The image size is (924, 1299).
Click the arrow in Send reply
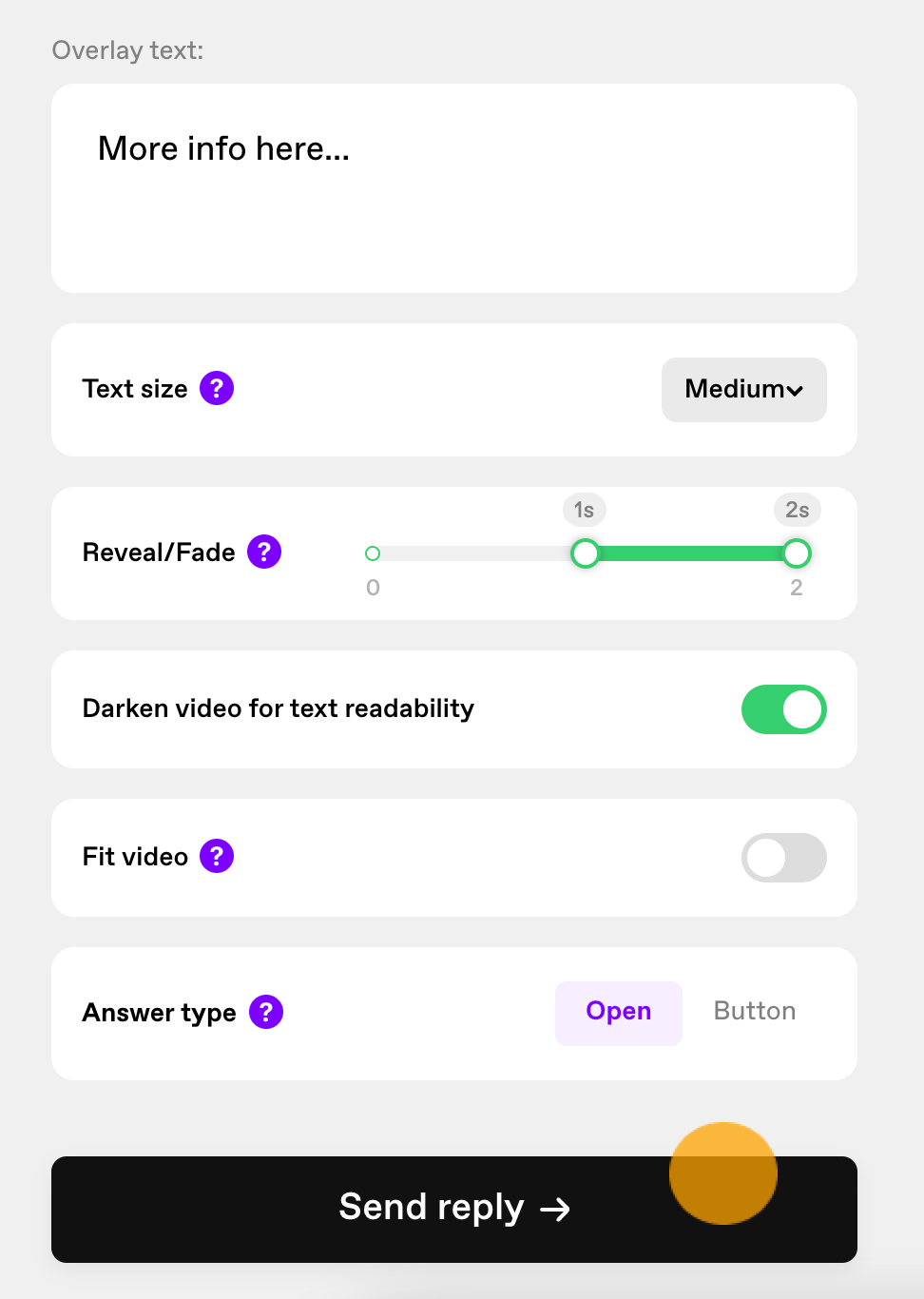(x=555, y=1209)
